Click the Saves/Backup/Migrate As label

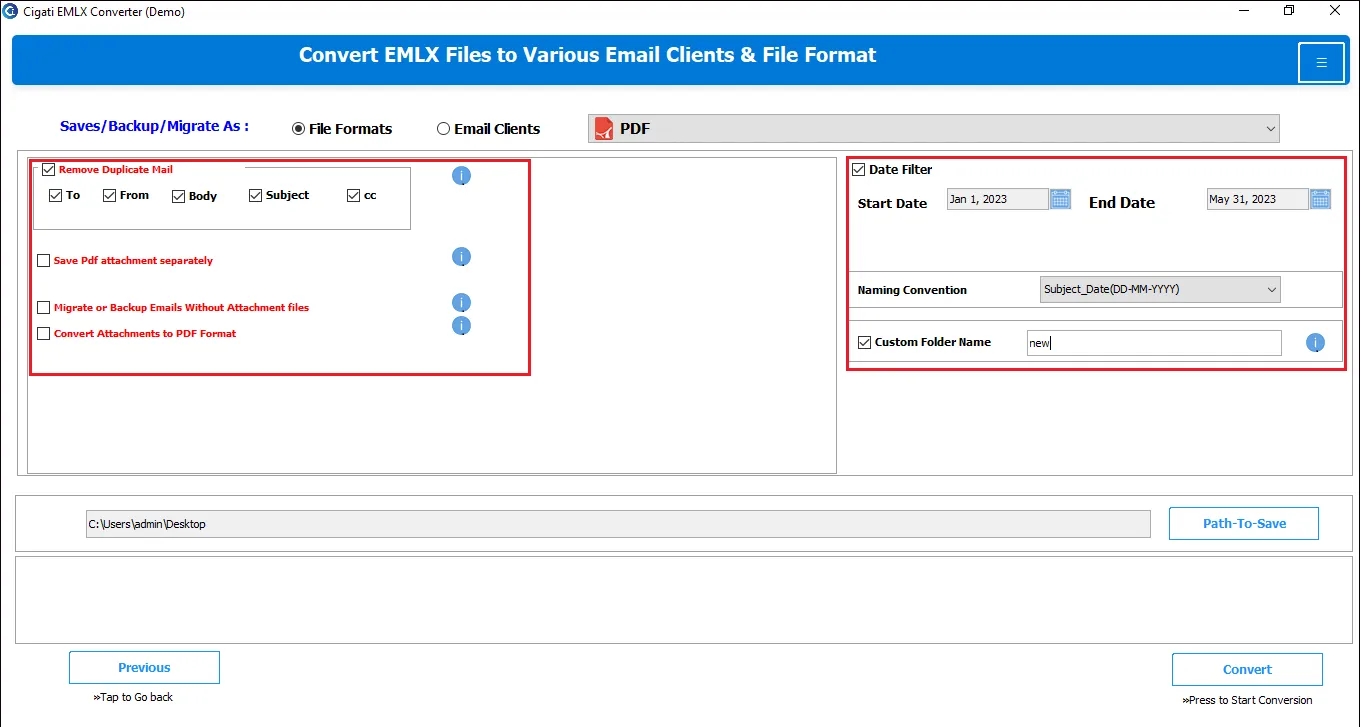click(x=154, y=126)
